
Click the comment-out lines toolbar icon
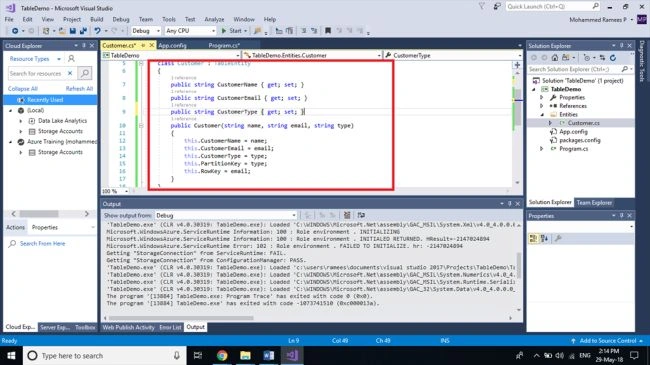coord(303,31)
